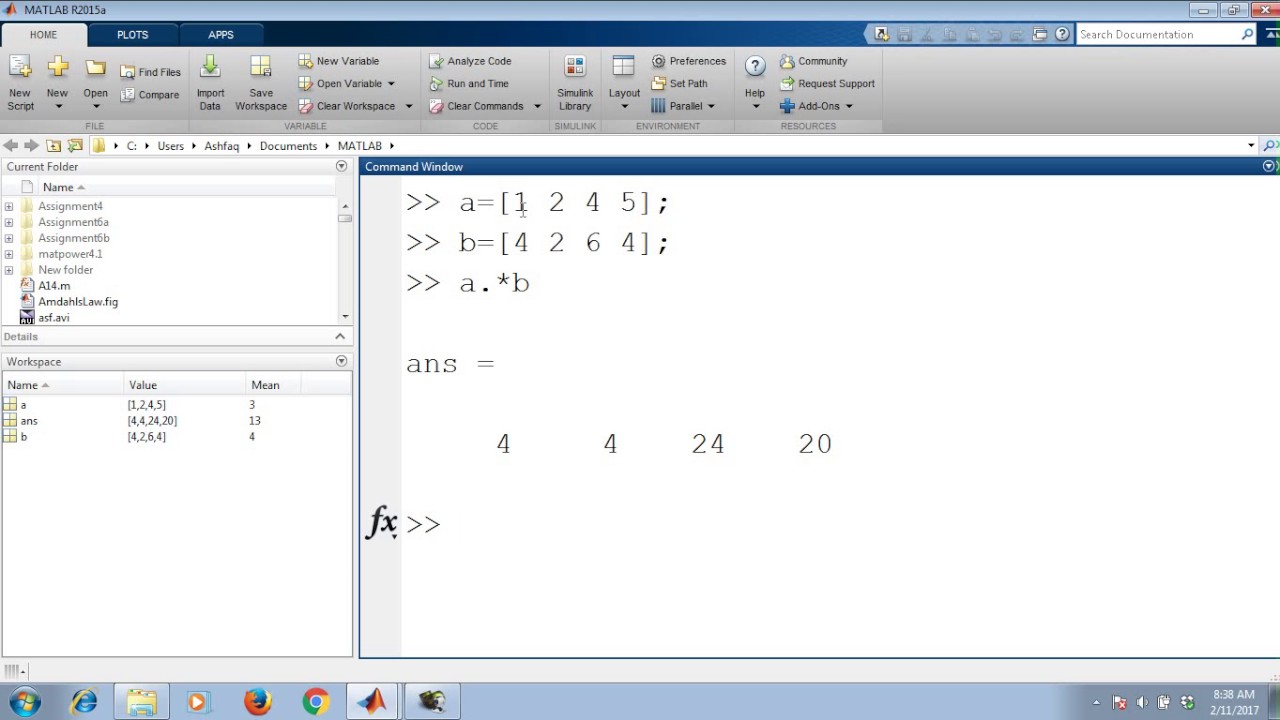Expand the Add-Ons dropdown
Image resolution: width=1280 pixels, height=720 pixels.
pyautogui.click(x=849, y=106)
